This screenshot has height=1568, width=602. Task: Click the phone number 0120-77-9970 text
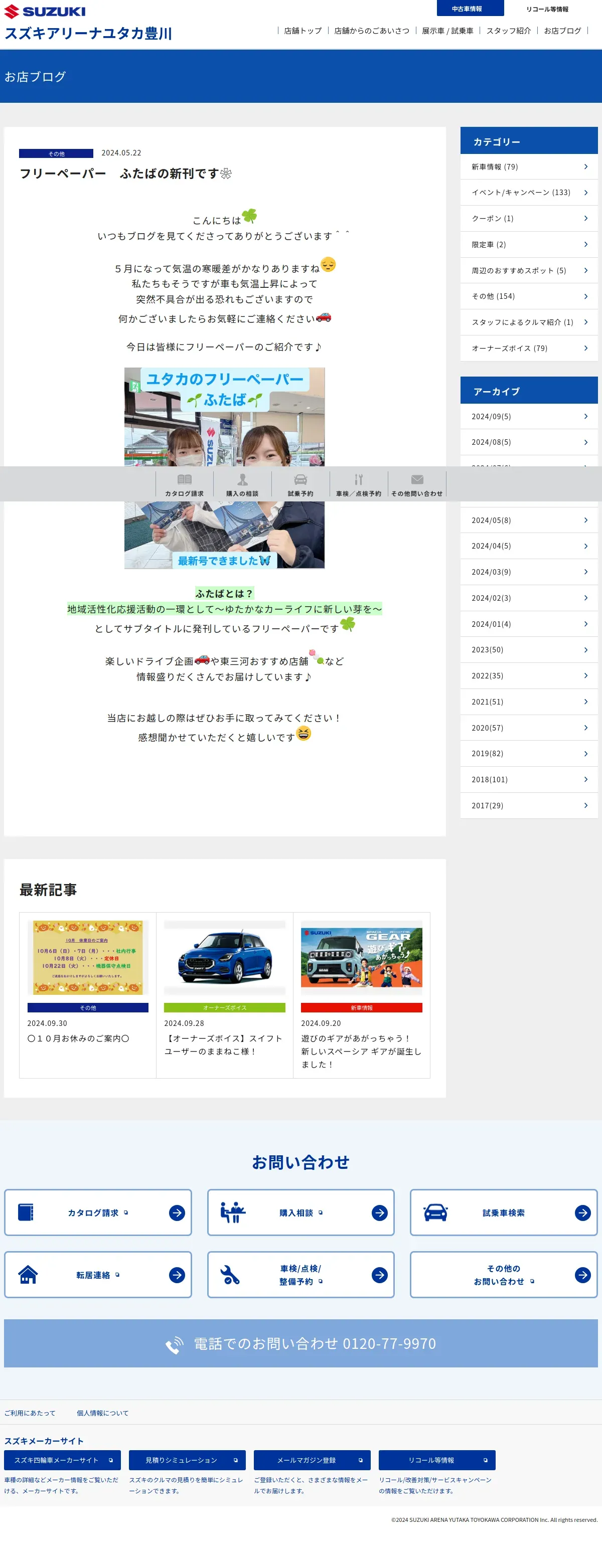[390, 1344]
